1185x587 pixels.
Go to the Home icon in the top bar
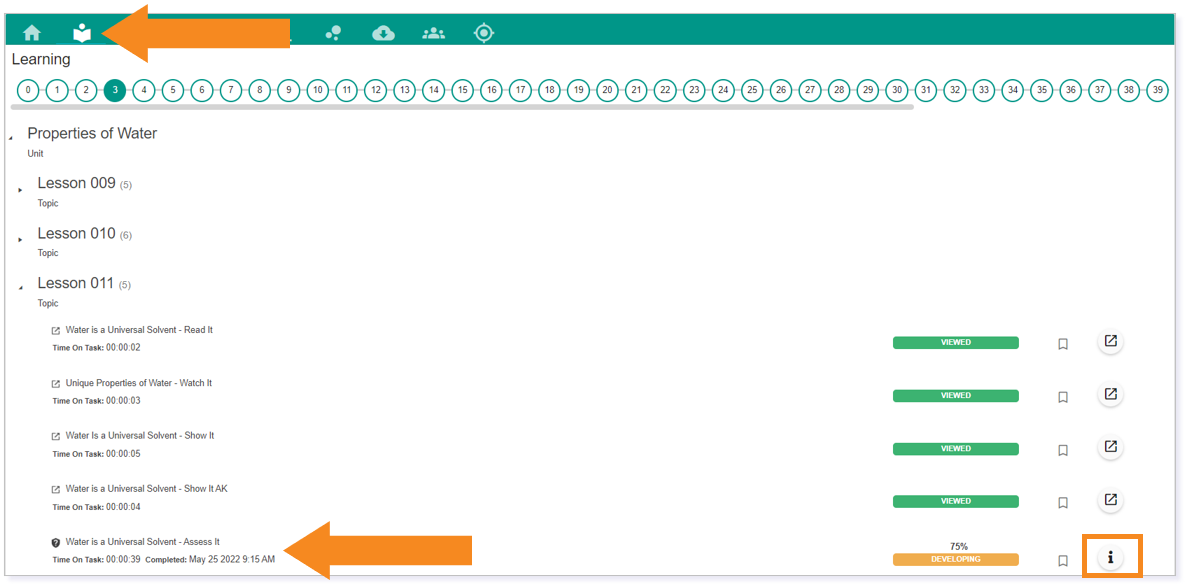tap(32, 33)
